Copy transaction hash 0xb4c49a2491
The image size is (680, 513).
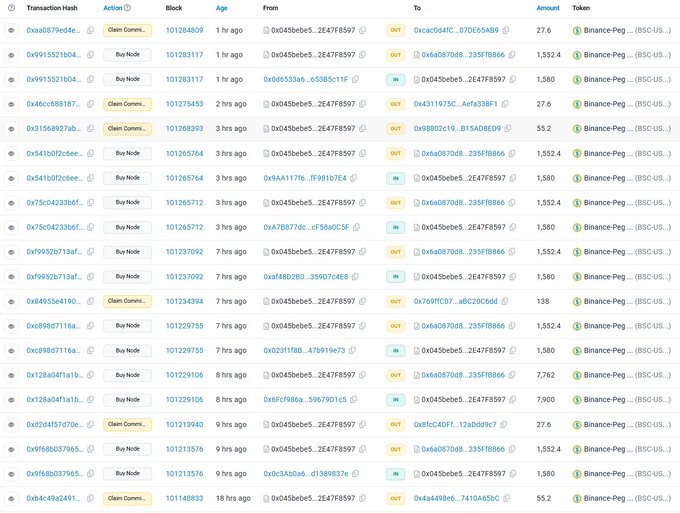(x=90, y=499)
